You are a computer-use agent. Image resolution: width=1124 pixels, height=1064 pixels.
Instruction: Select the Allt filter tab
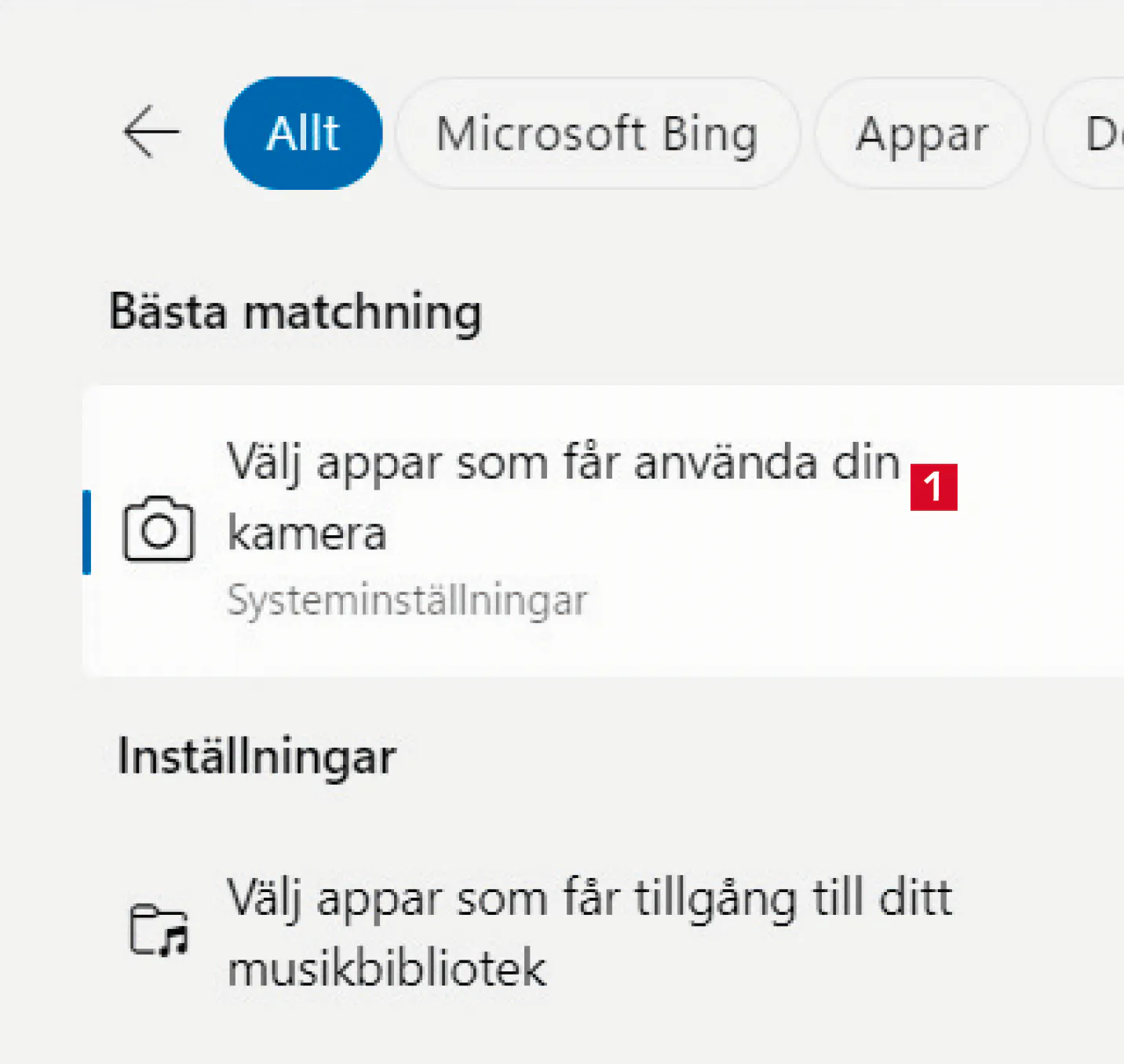point(303,133)
